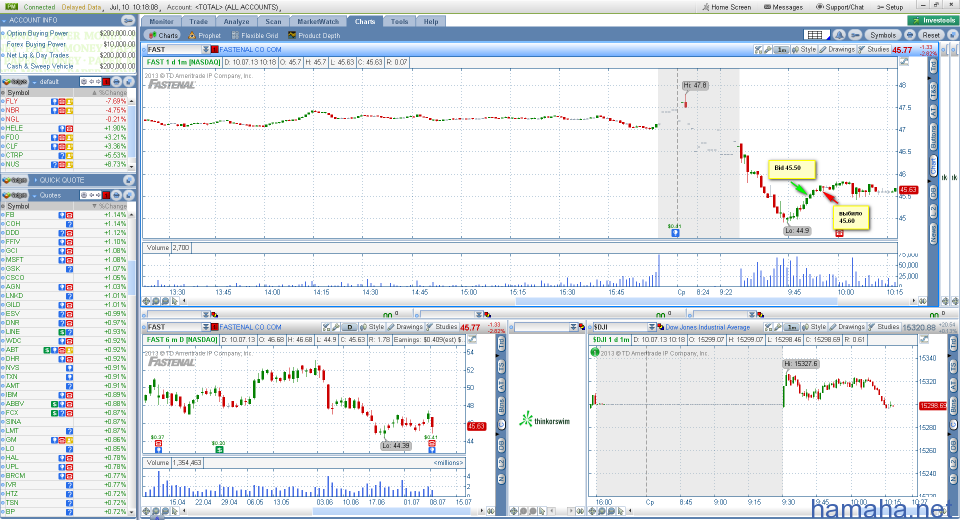Open the default watchlist dropdown

pos(34,81)
